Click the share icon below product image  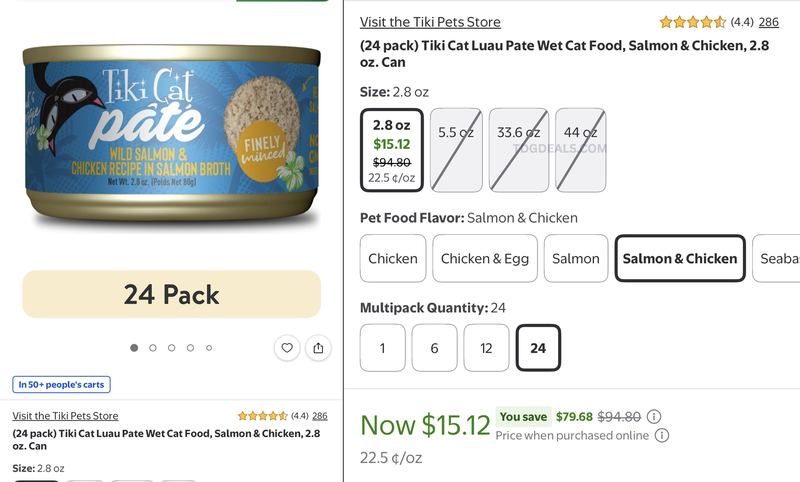[318, 348]
